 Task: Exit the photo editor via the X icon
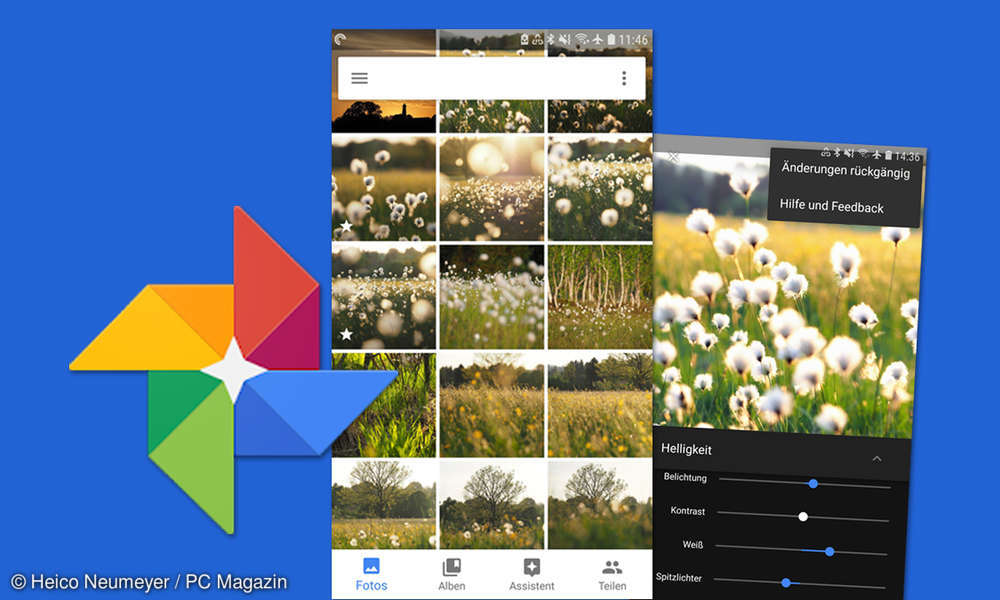coord(676,158)
